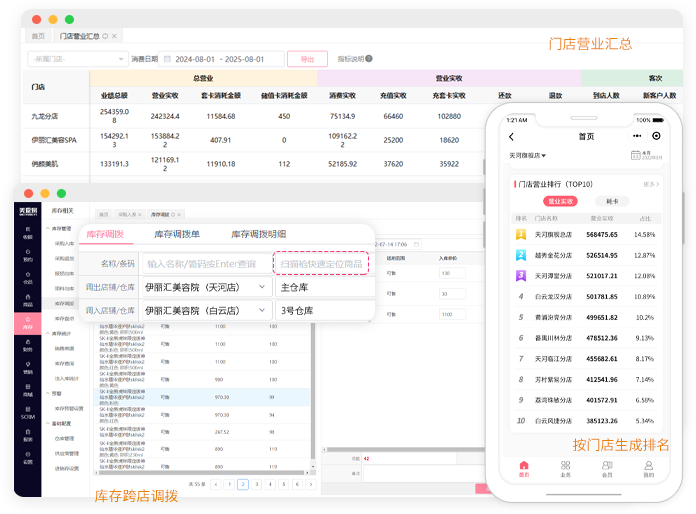Viewport: 696px width, 514px height.
Task: Collapse the 基础配置 tree group
Action: [x=47, y=423]
